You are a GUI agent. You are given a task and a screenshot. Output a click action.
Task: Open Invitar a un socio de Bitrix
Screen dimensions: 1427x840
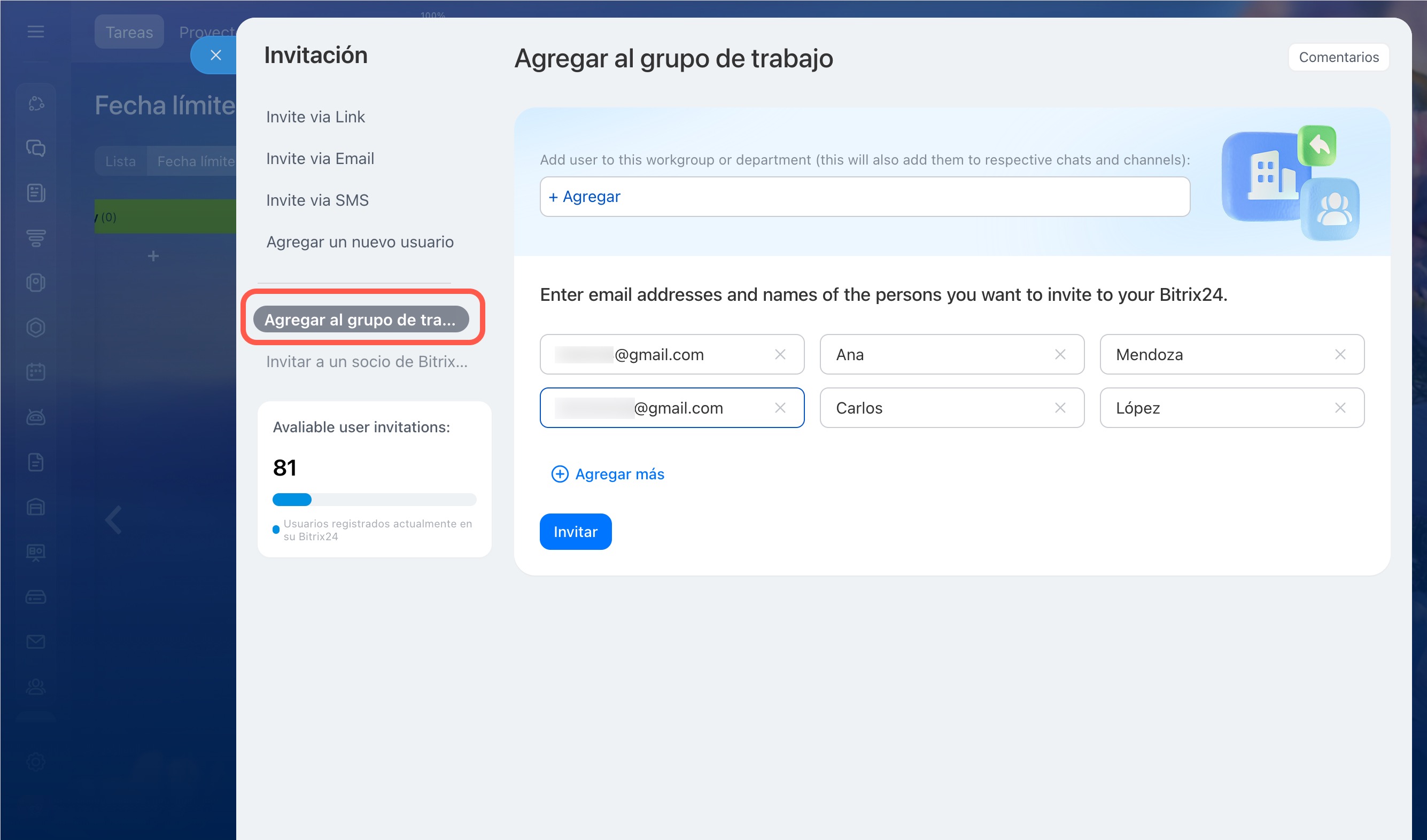(367, 362)
